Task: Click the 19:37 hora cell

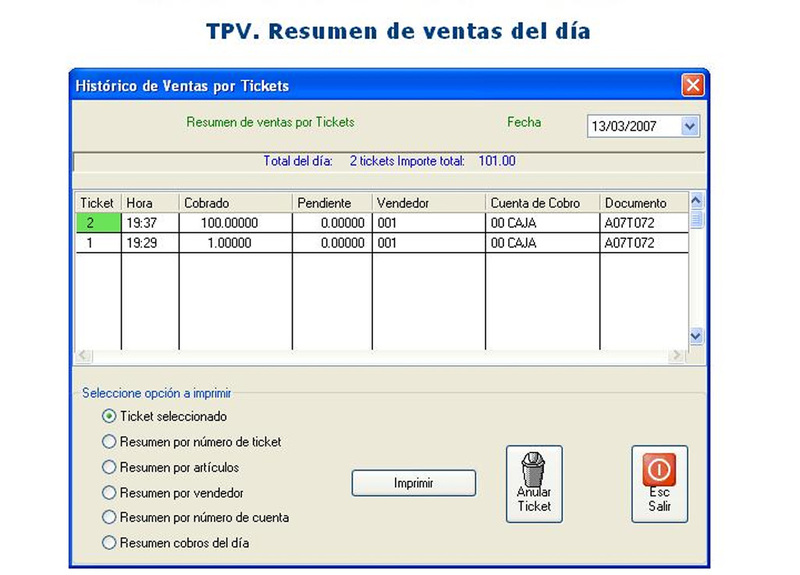Action: 150,223
